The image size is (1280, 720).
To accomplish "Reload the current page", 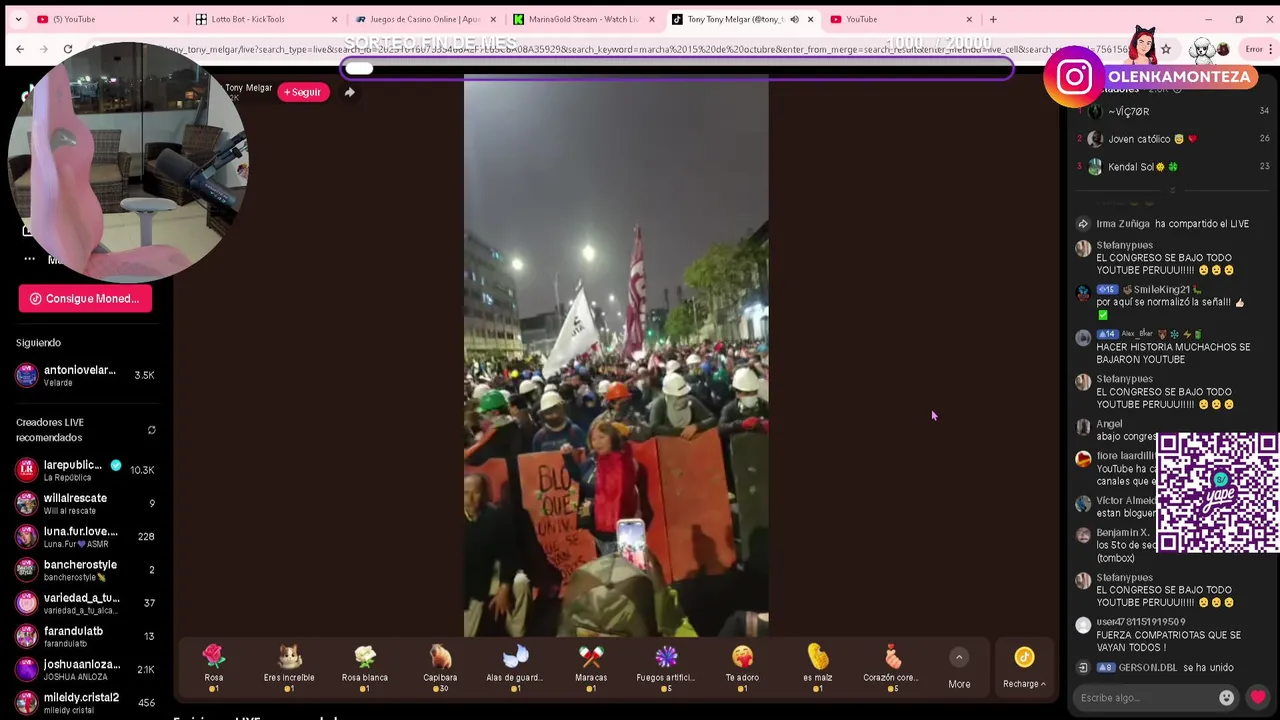I will coord(68,49).
